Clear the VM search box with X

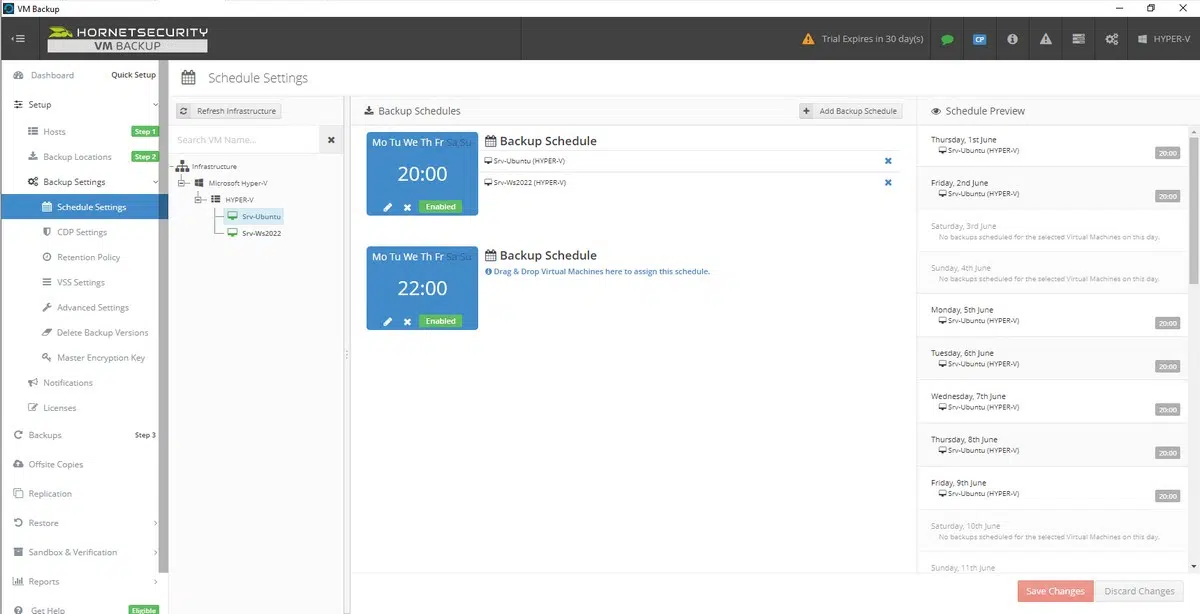331,140
